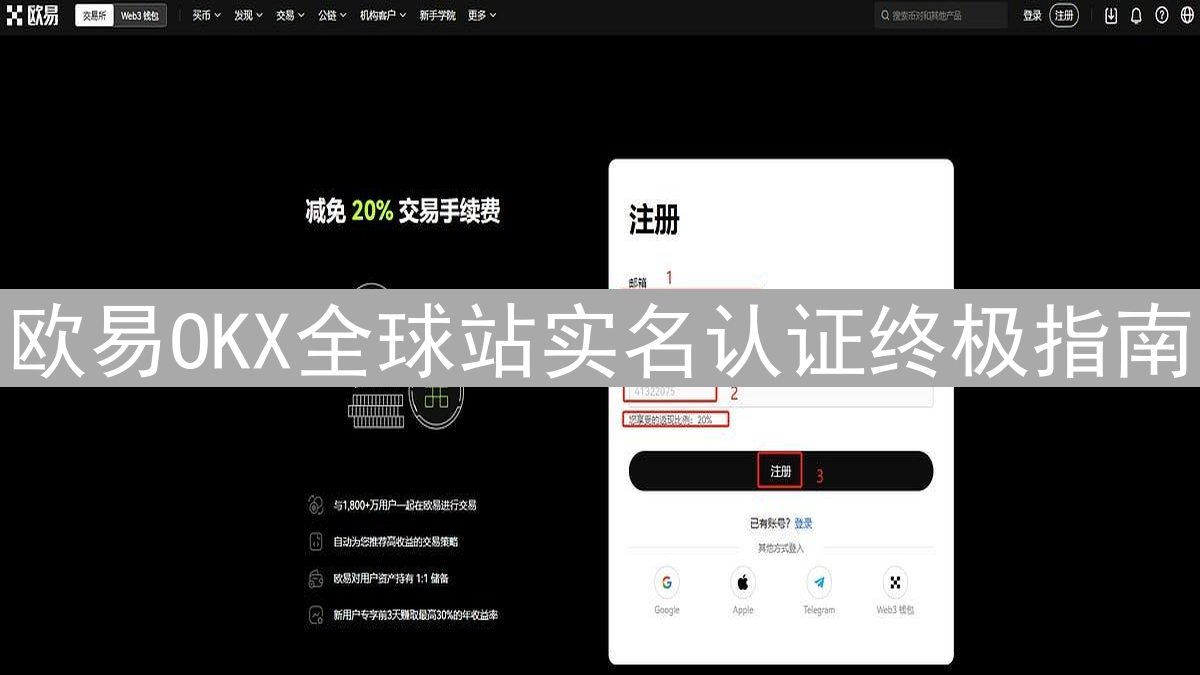
Task: Expand the 公链 menu
Action: pos(332,15)
